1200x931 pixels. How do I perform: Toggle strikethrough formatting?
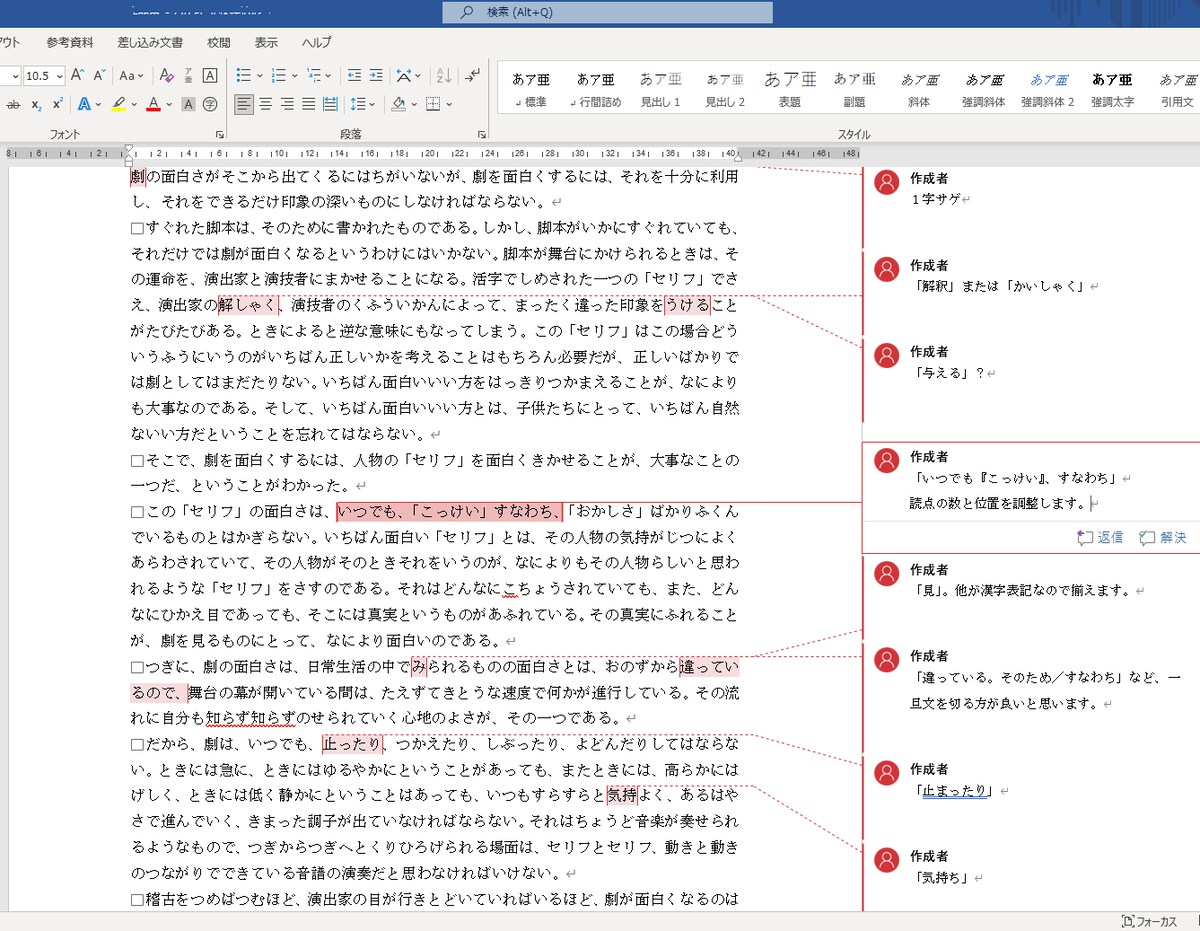14,104
